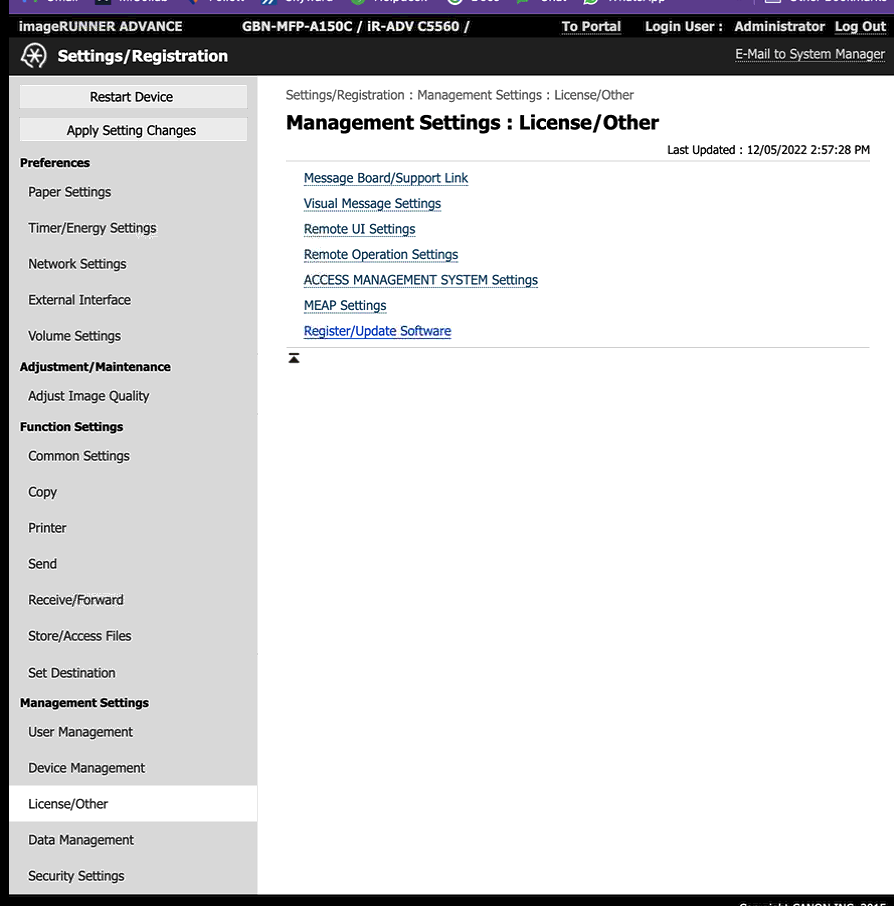The image size is (894, 906).
Task: Open Adjust Image Quality
Action: coord(88,396)
